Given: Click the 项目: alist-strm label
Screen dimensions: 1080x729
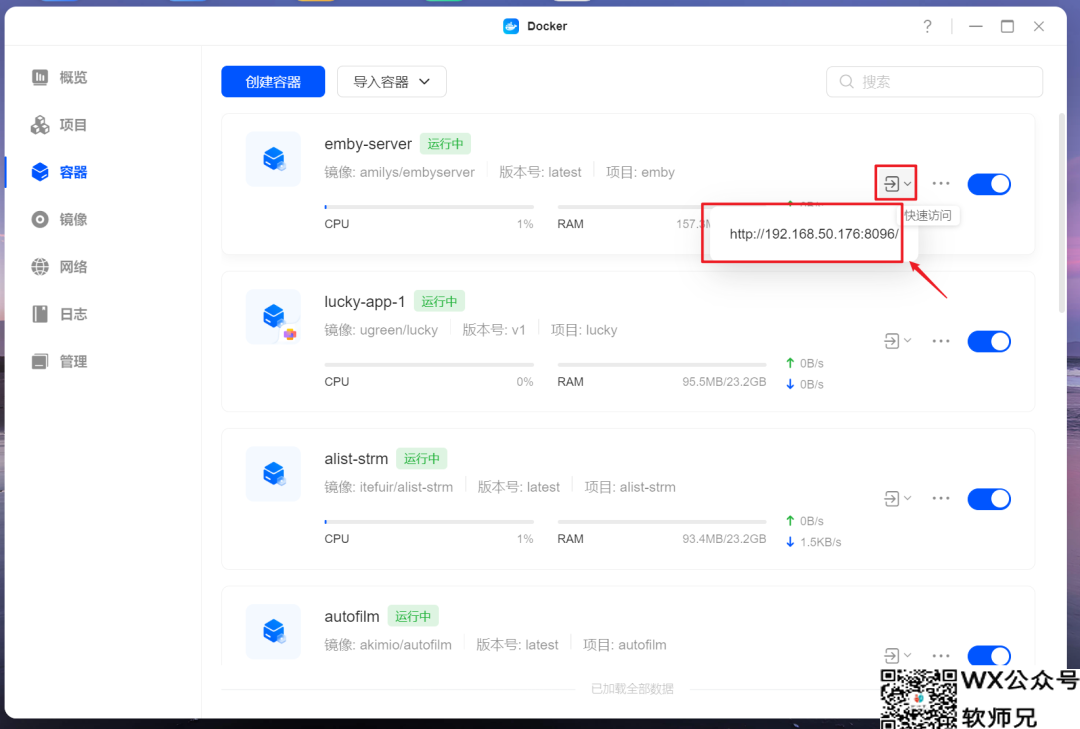Looking at the screenshot, I should [x=630, y=487].
